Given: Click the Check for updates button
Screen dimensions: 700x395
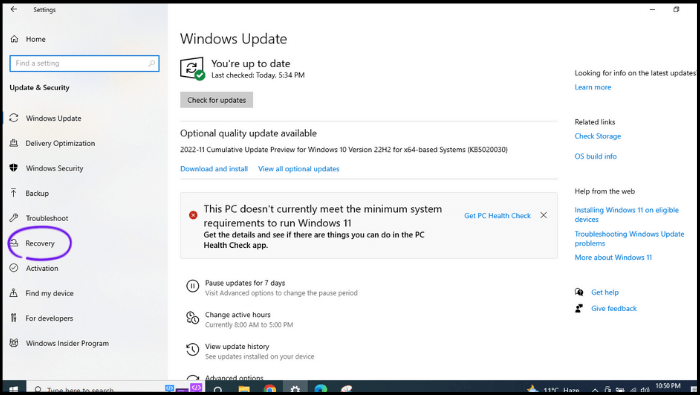Looking at the screenshot, I should click(217, 100).
